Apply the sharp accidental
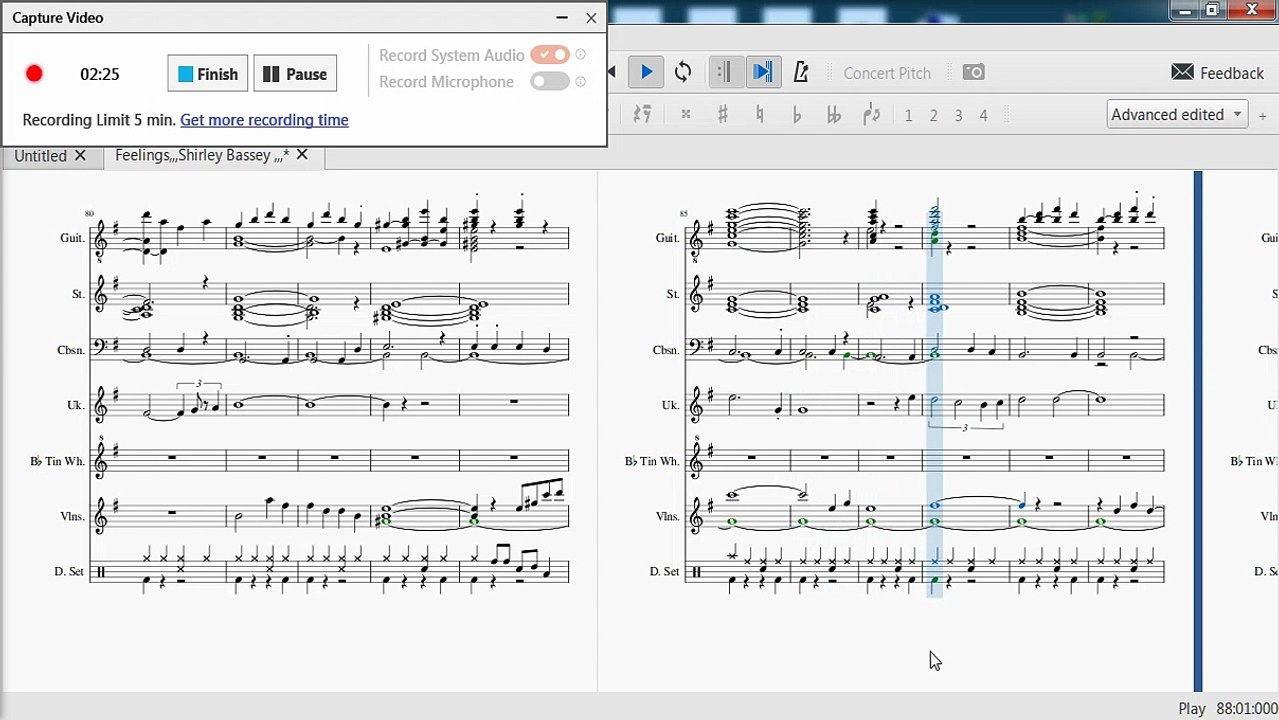 point(722,115)
